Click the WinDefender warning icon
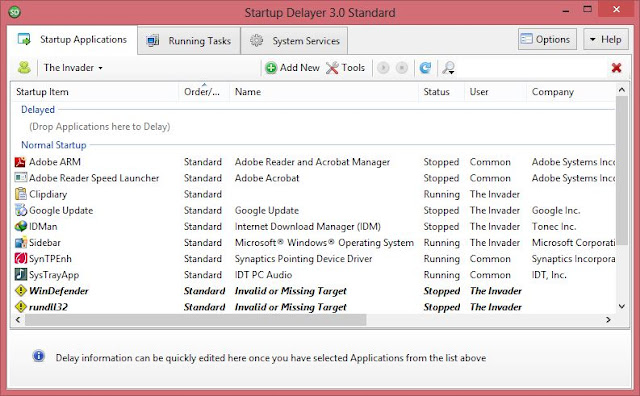 [x=20, y=291]
